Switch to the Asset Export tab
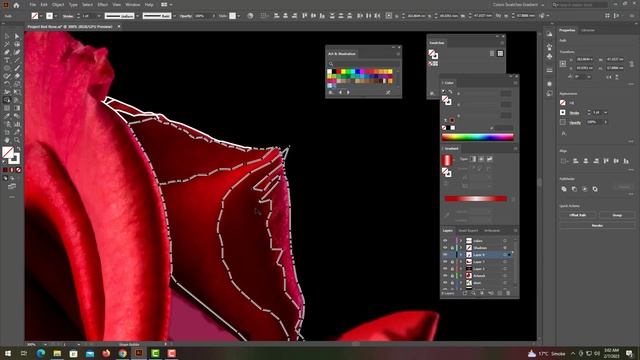Image resolution: width=640 pixels, height=360 pixels. pos(468,231)
